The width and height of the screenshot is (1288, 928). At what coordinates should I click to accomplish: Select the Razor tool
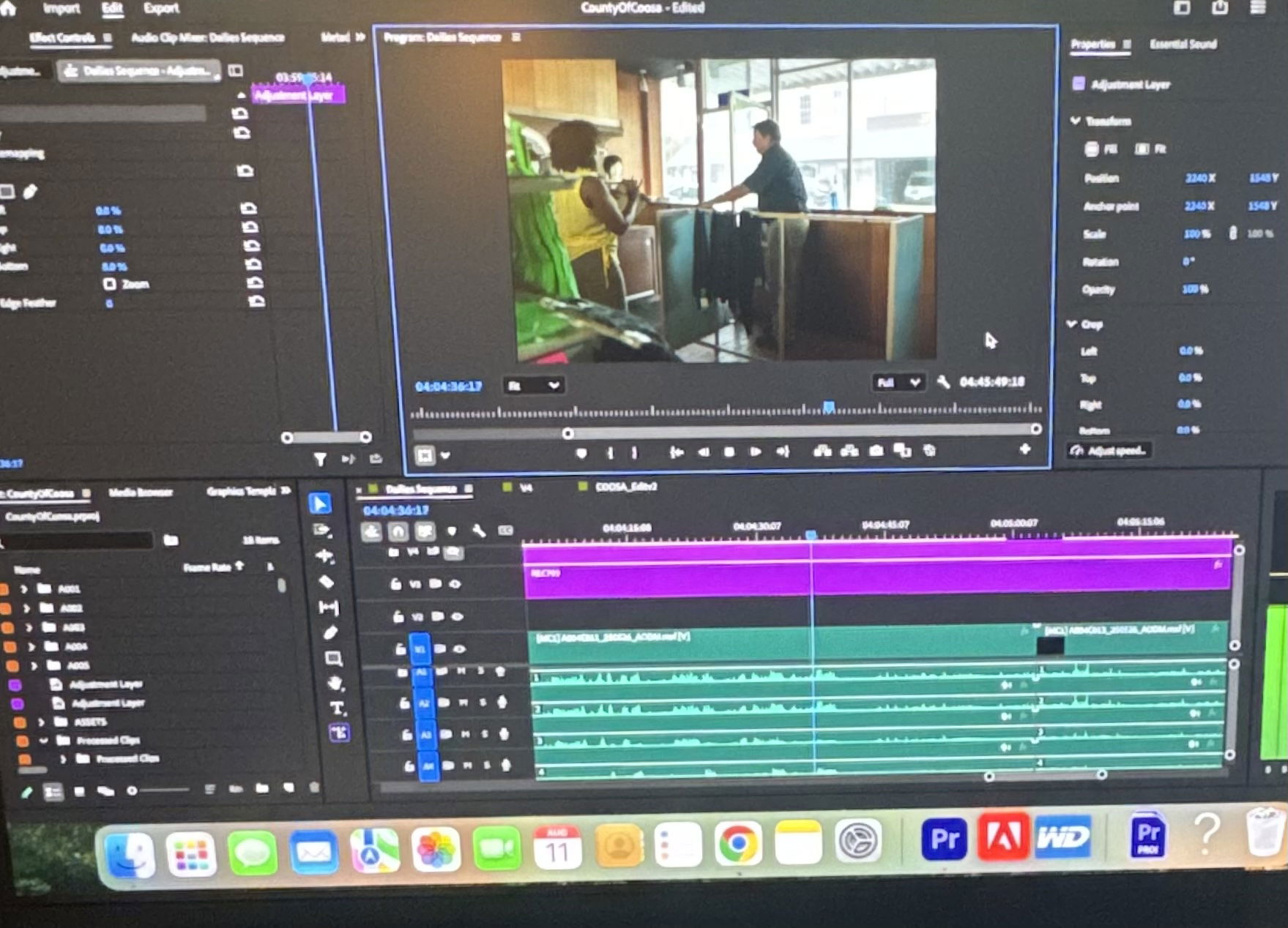[327, 582]
